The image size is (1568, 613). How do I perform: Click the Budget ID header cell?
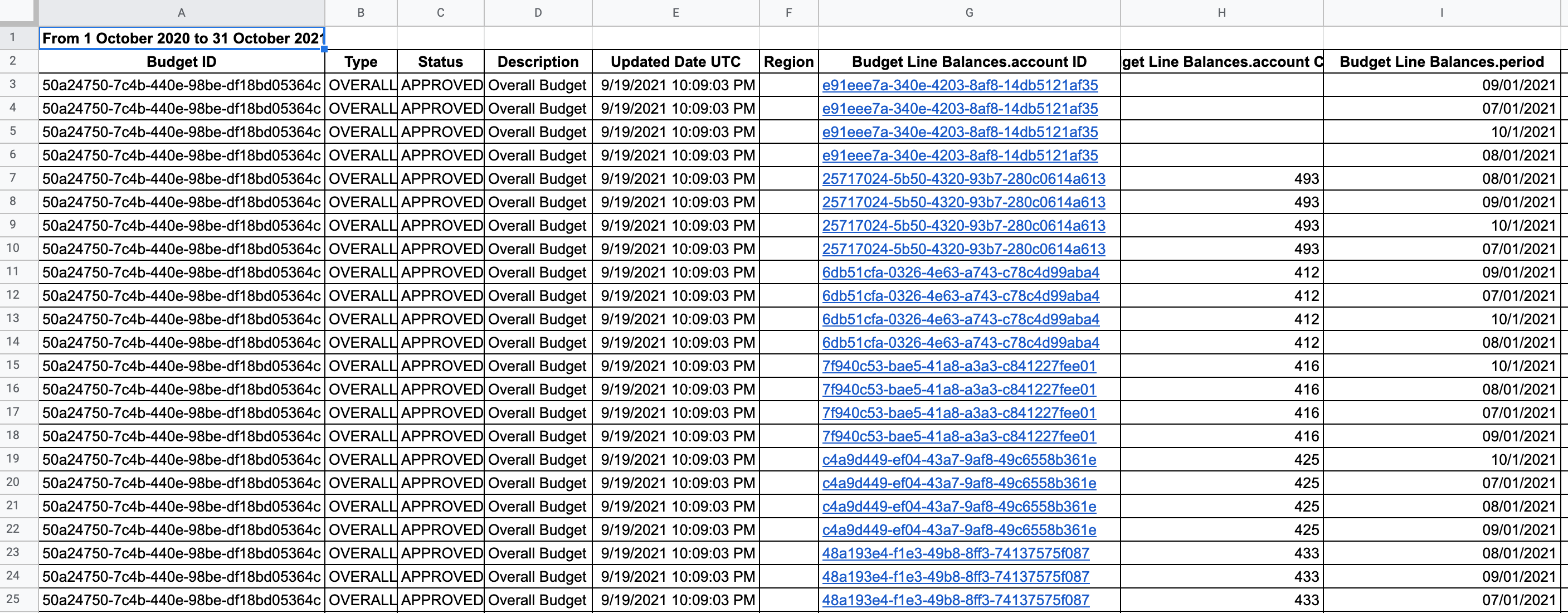pos(182,61)
